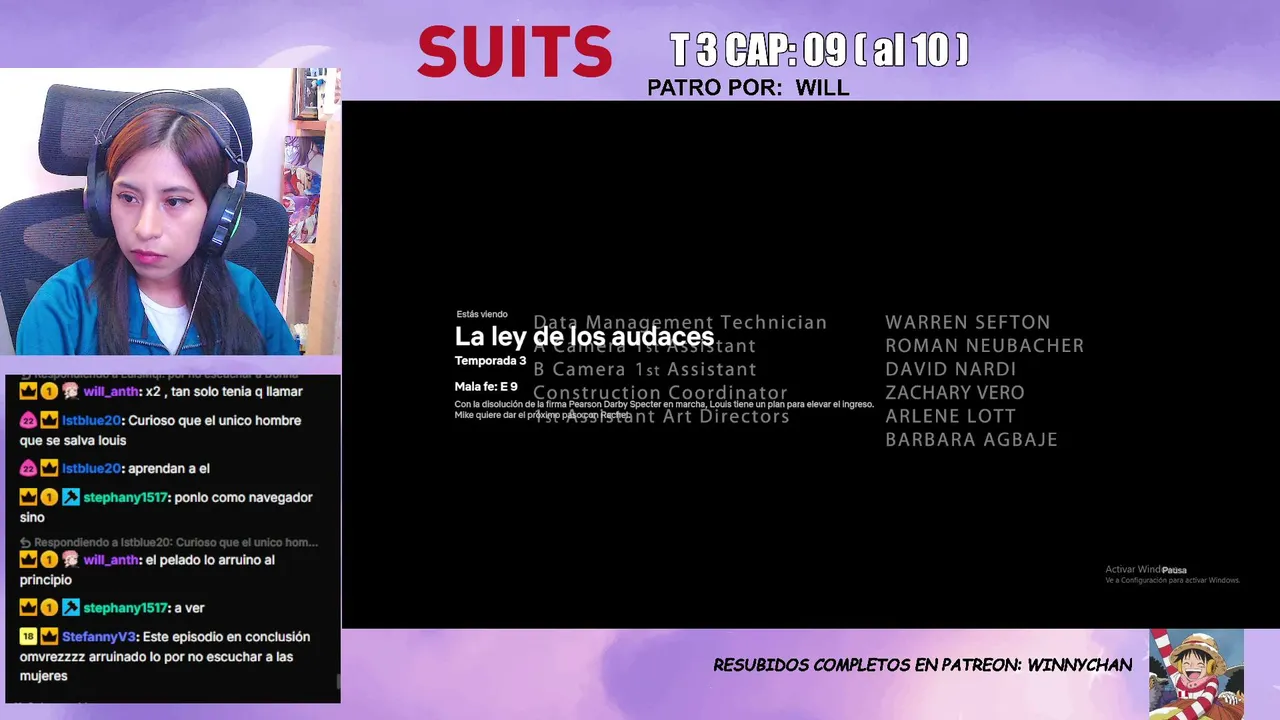Open lstblue20's profile from the "Curioso que" message
Image resolution: width=1280 pixels, height=720 pixels.
pos(91,421)
